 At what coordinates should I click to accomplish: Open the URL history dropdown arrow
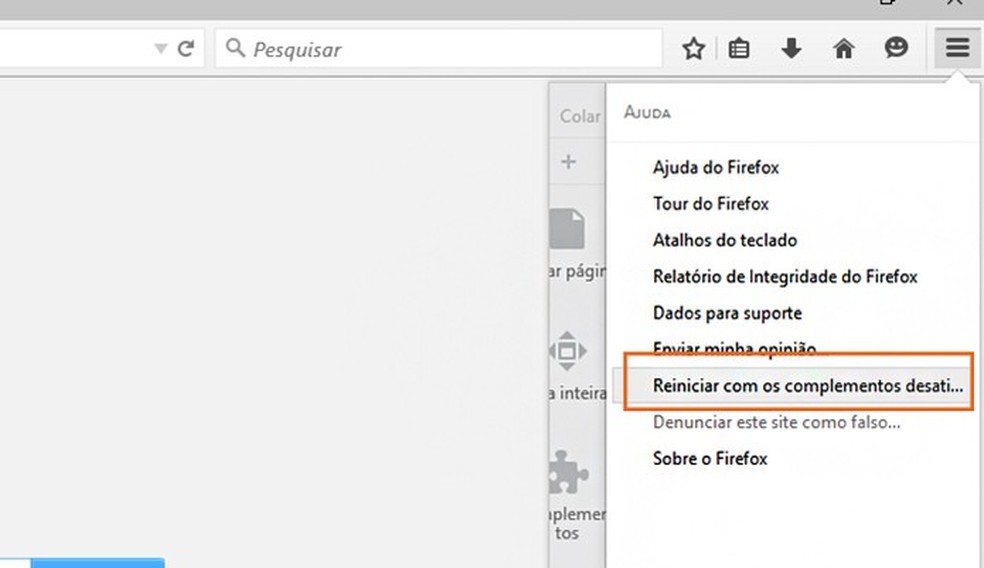pyautogui.click(x=161, y=48)
